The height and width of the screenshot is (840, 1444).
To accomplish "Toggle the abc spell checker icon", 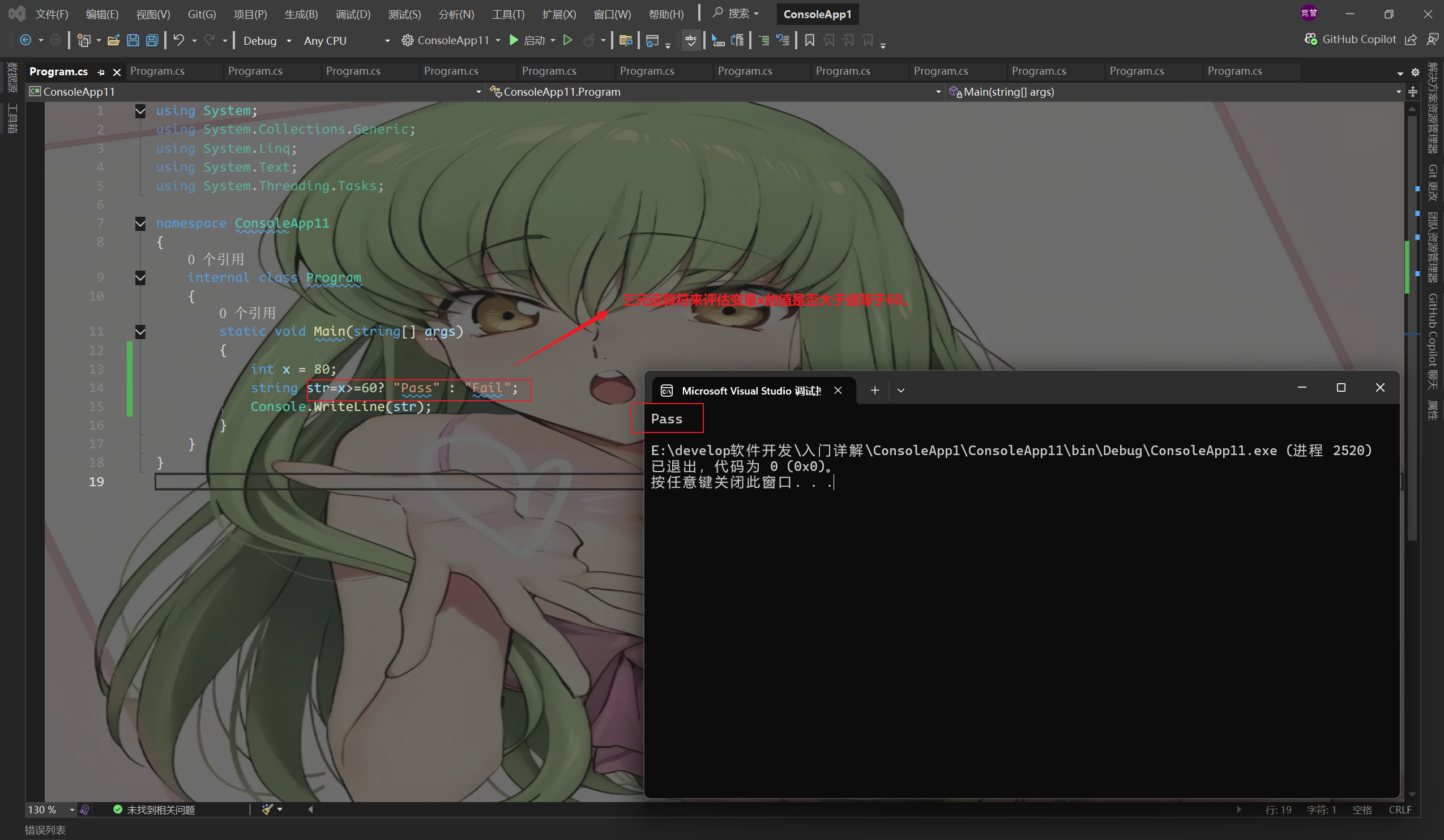I will [x=691, y=40].
